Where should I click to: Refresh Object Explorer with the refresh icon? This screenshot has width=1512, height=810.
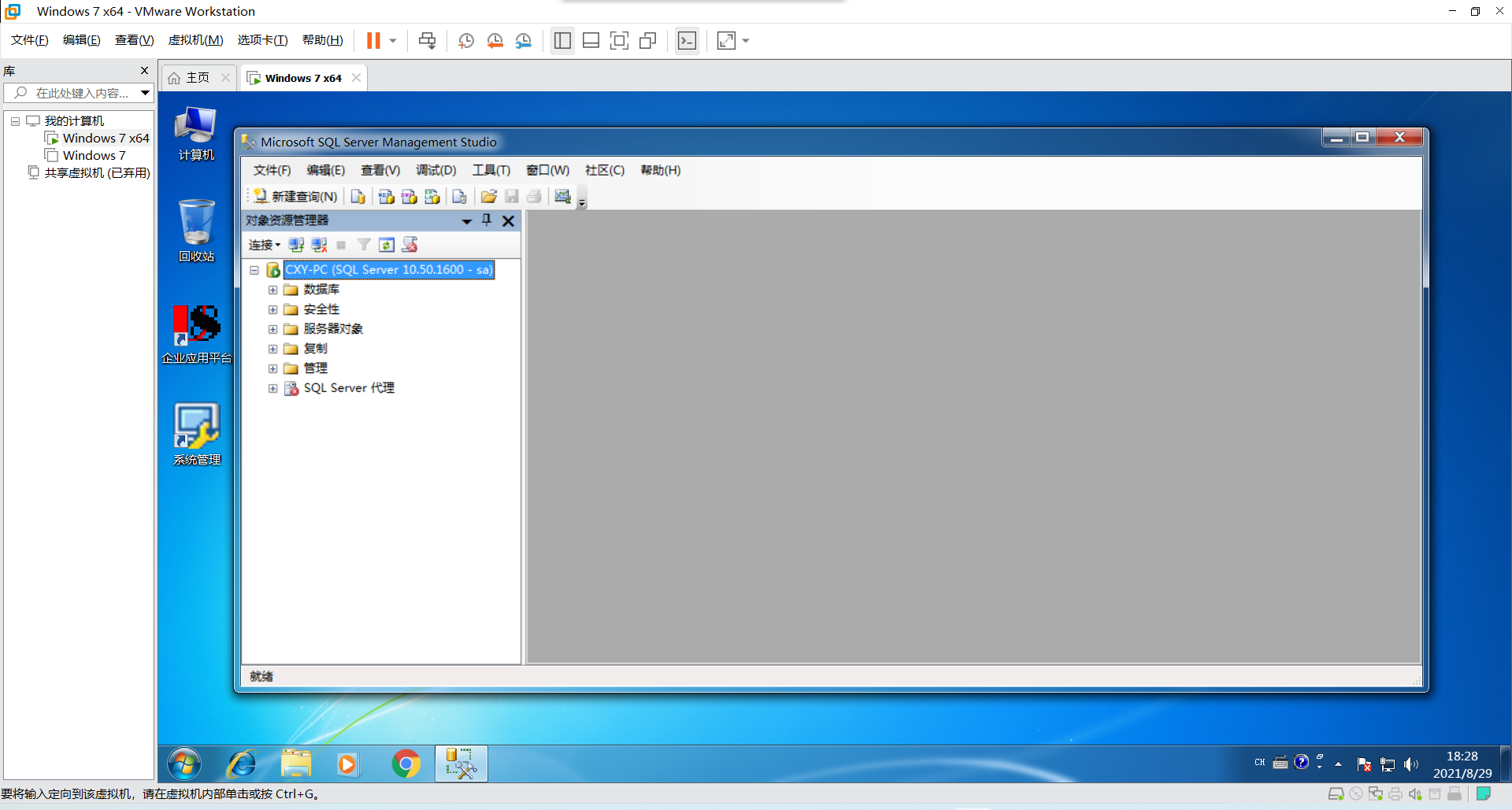387,245
